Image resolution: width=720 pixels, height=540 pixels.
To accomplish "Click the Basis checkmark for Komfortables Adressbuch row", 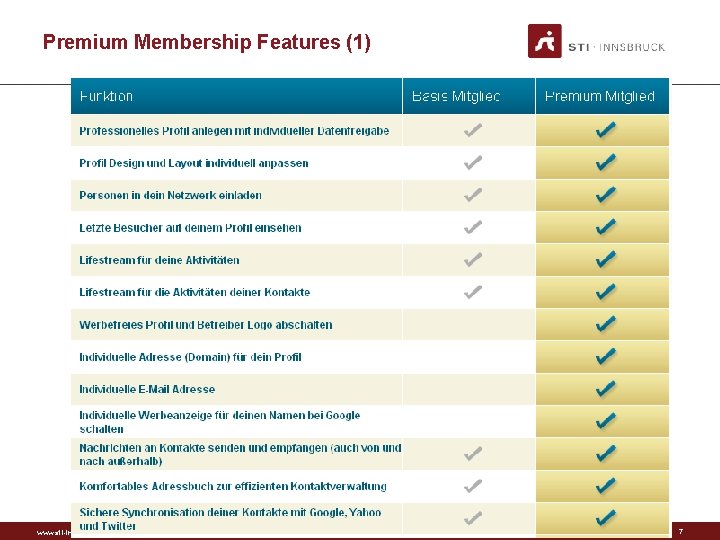I will (x=473, y=486).
